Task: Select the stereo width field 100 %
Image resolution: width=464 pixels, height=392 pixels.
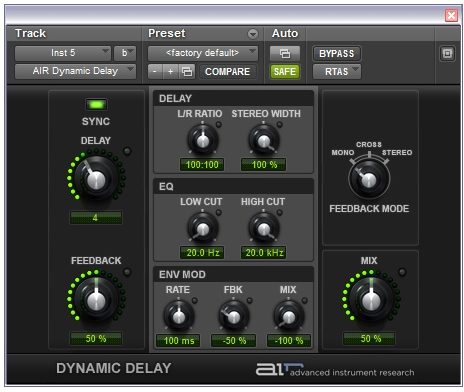Action: pyautogui.click(x=264, y=165)
